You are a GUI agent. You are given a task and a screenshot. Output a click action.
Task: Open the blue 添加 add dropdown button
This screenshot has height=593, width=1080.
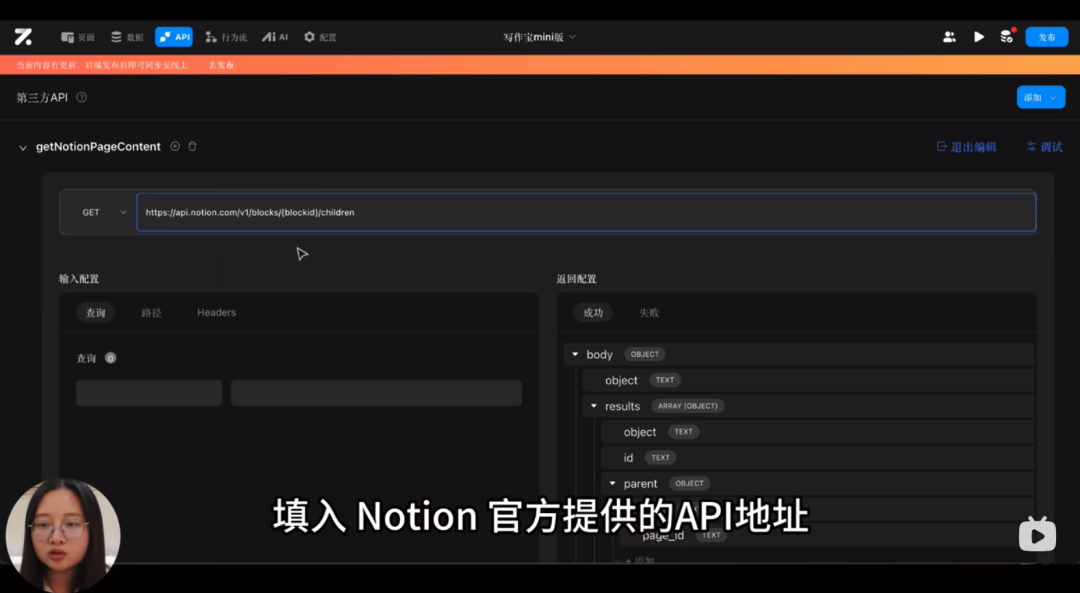[1041, 97]
